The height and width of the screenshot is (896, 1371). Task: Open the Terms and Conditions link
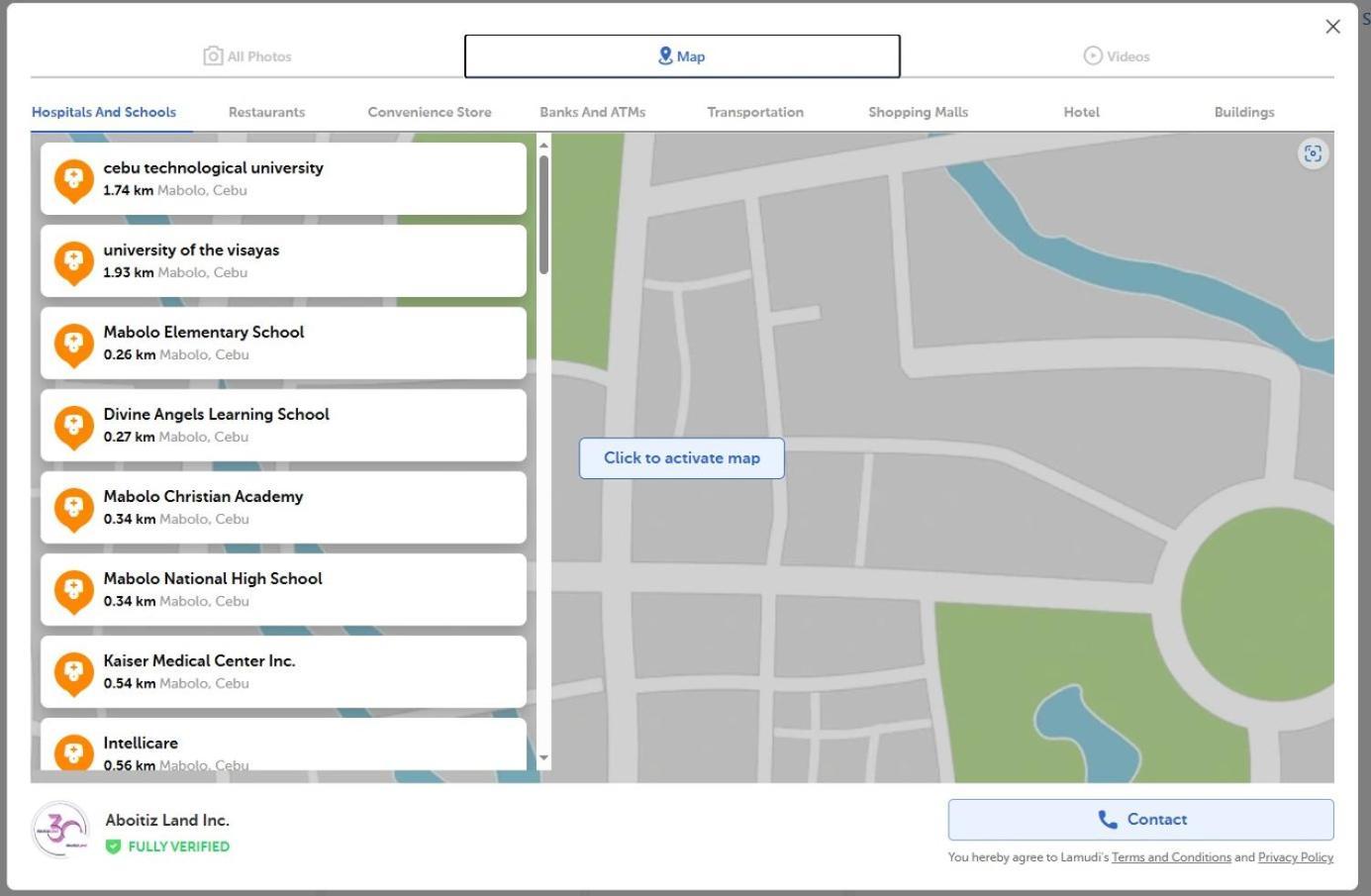(x=1171, y=857)
